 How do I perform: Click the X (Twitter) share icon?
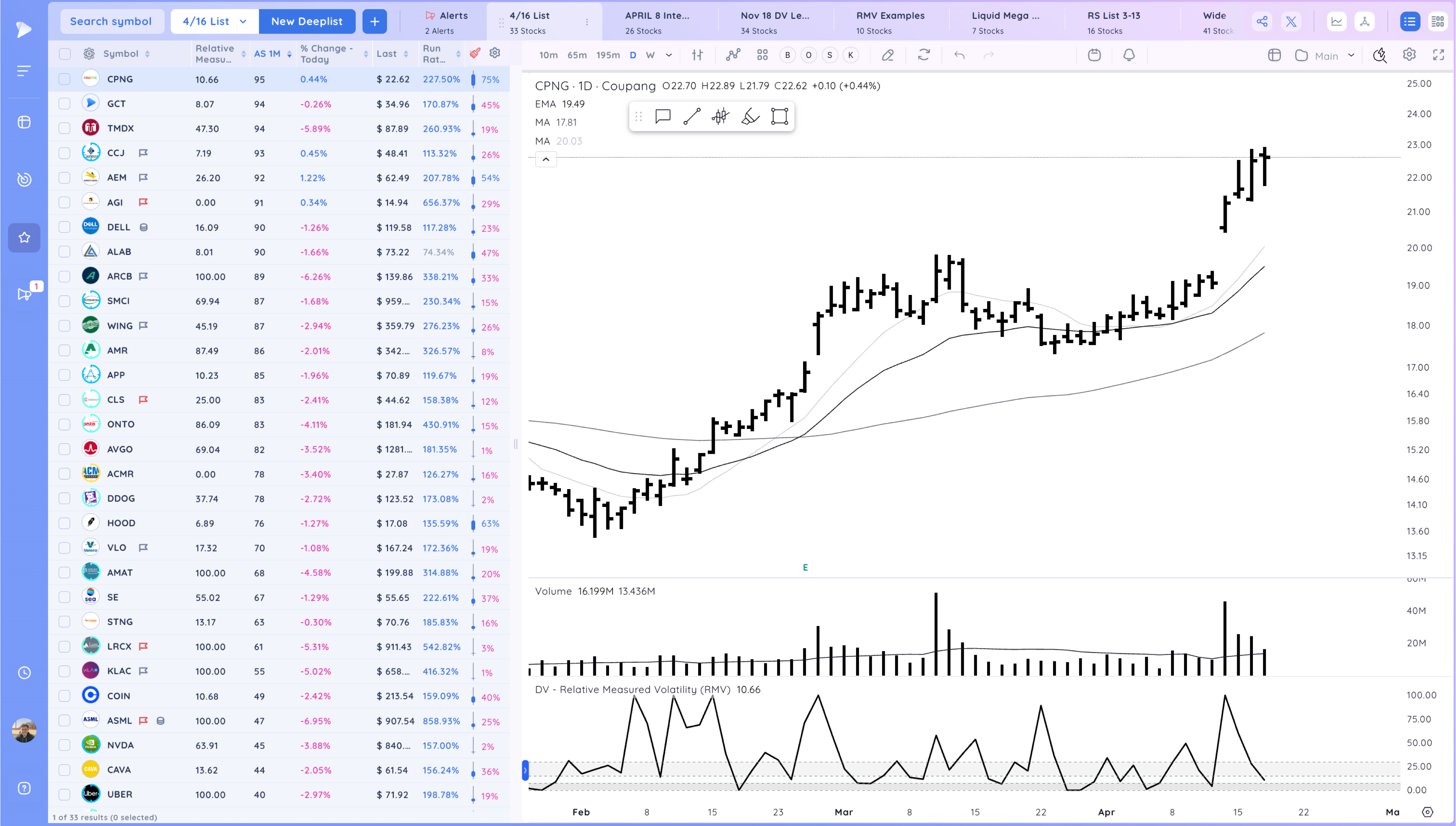(x=1291, y=21)
